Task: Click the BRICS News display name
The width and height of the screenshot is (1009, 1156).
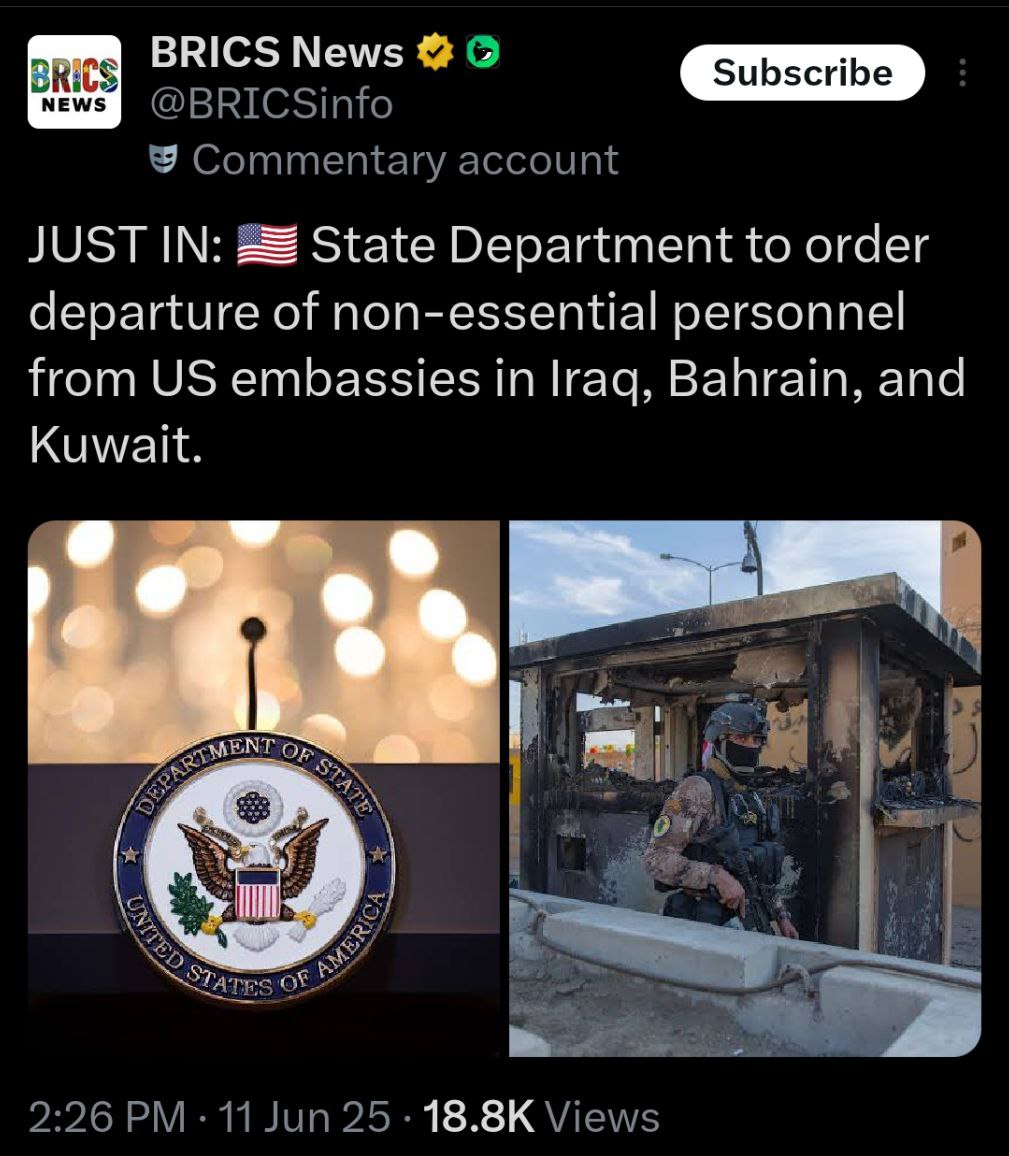Action: tap(277, 52)
